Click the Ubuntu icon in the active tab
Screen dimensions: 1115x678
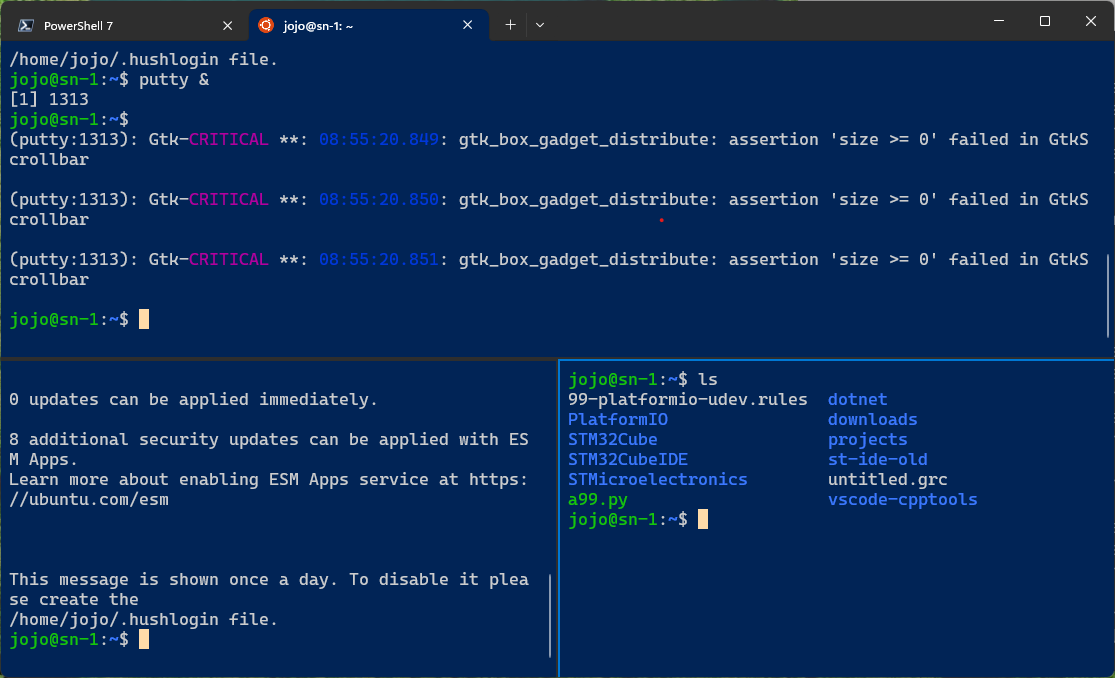pyautogui.click(x=266, y=25)
